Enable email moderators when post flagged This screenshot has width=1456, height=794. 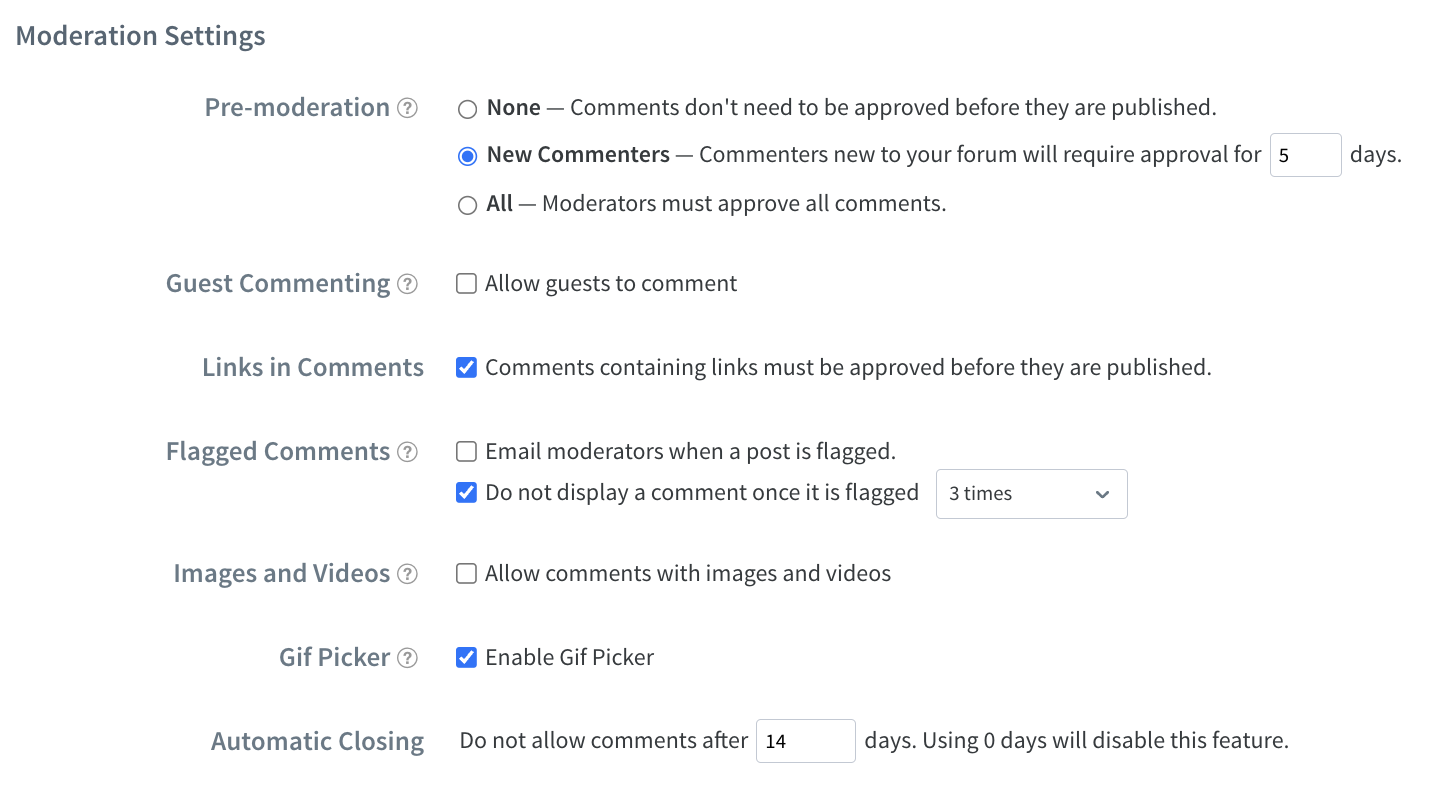[466, 452]
